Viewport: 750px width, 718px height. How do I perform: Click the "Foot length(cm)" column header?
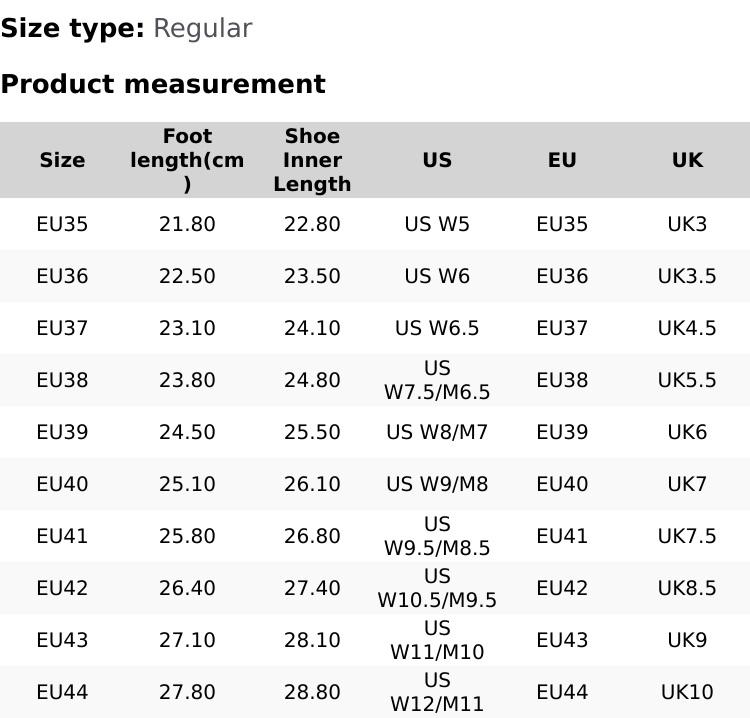click(x=187, y=160)
